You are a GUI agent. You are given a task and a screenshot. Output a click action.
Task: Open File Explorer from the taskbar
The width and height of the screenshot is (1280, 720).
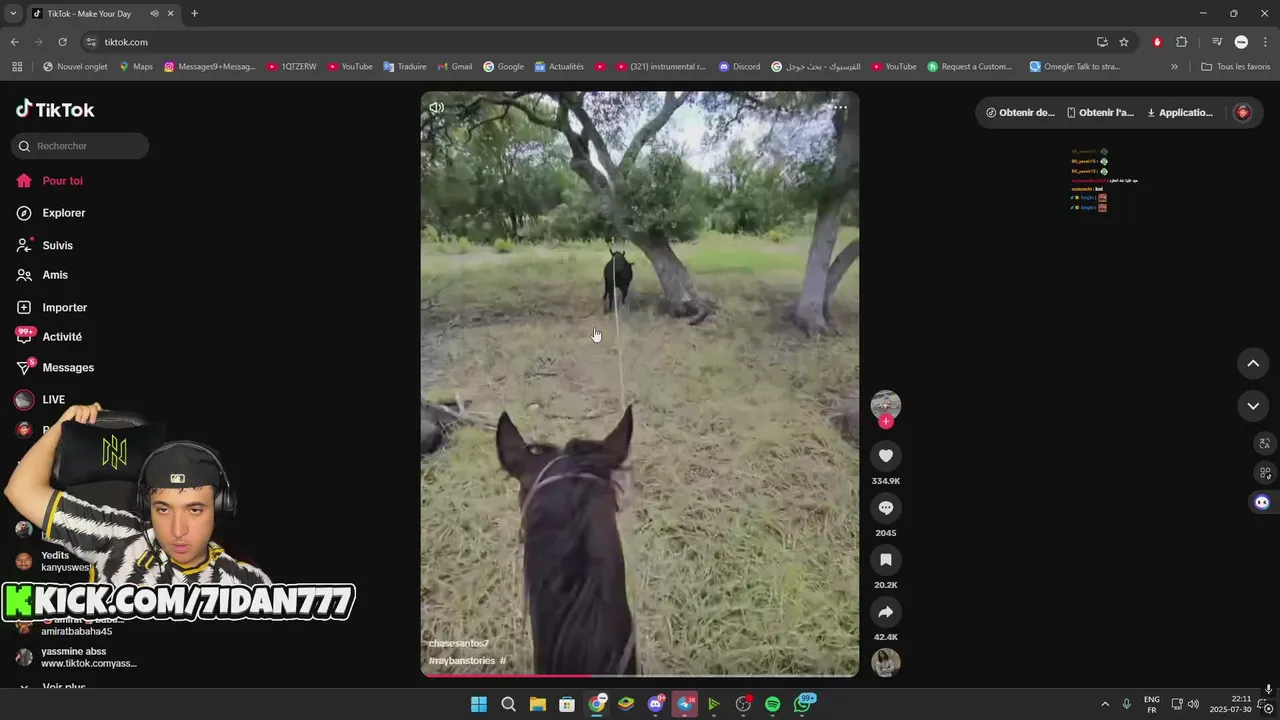tap(537, 704)
